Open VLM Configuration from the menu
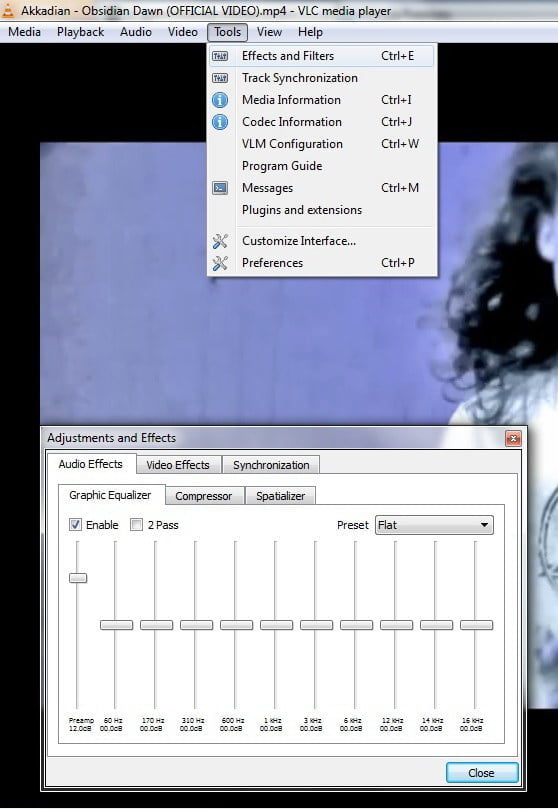 pos(322,144)
